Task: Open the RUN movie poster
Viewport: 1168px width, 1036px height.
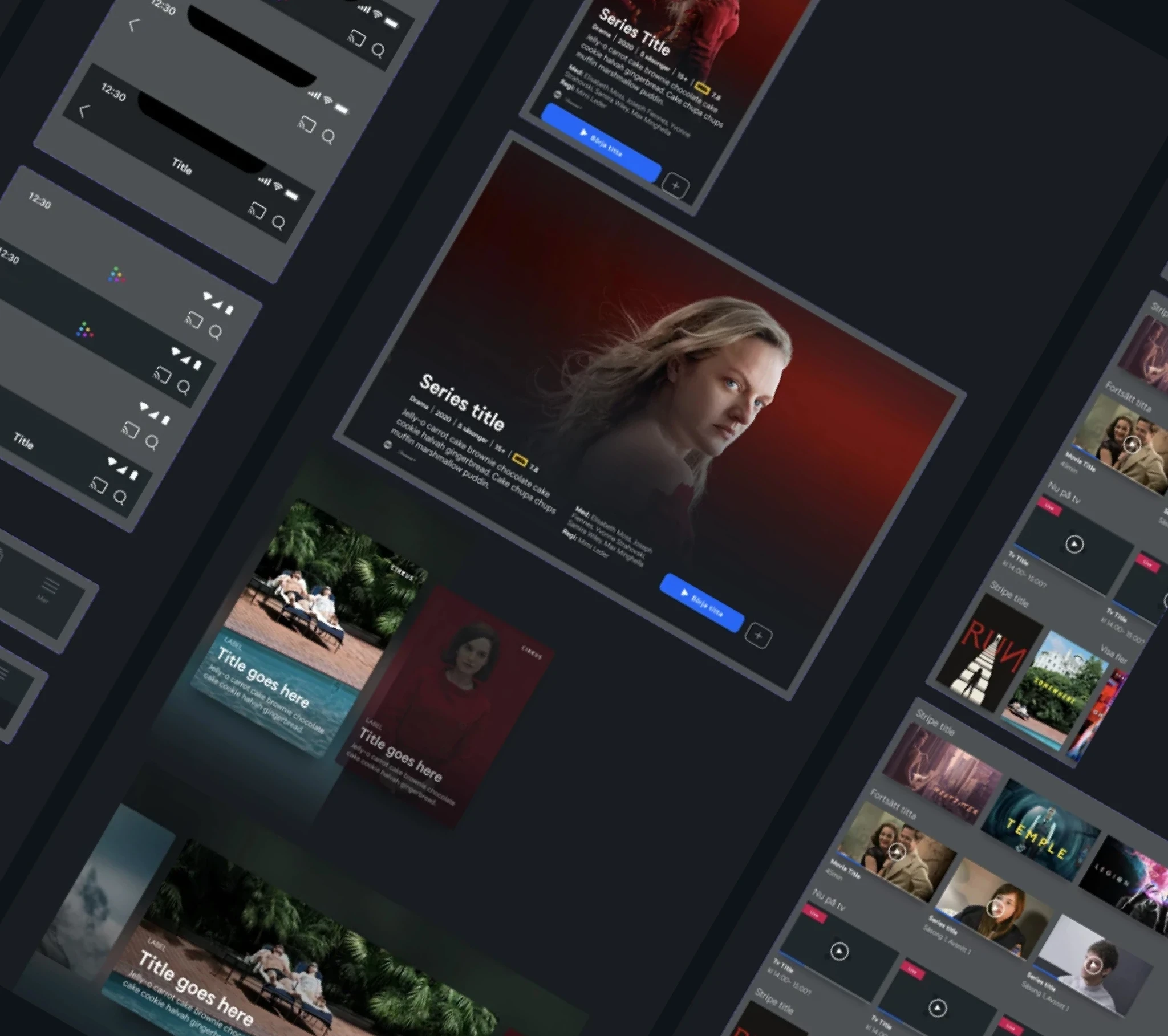Action: tap(989, 653)
